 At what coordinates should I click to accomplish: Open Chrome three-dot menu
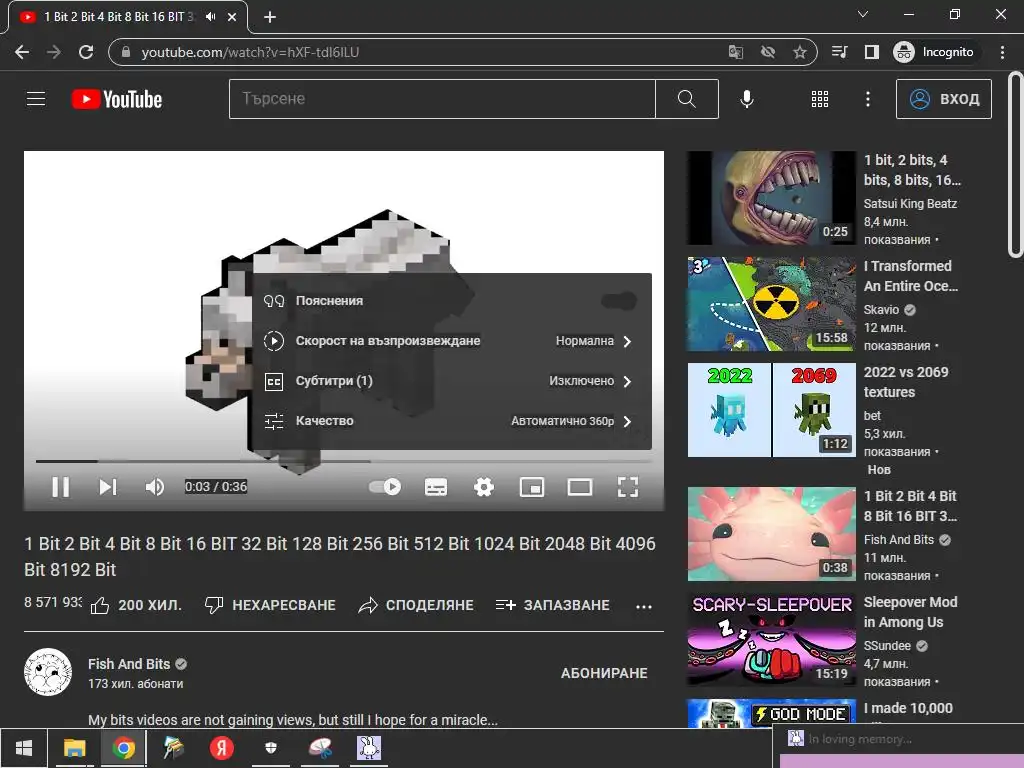coord(1002,52)
